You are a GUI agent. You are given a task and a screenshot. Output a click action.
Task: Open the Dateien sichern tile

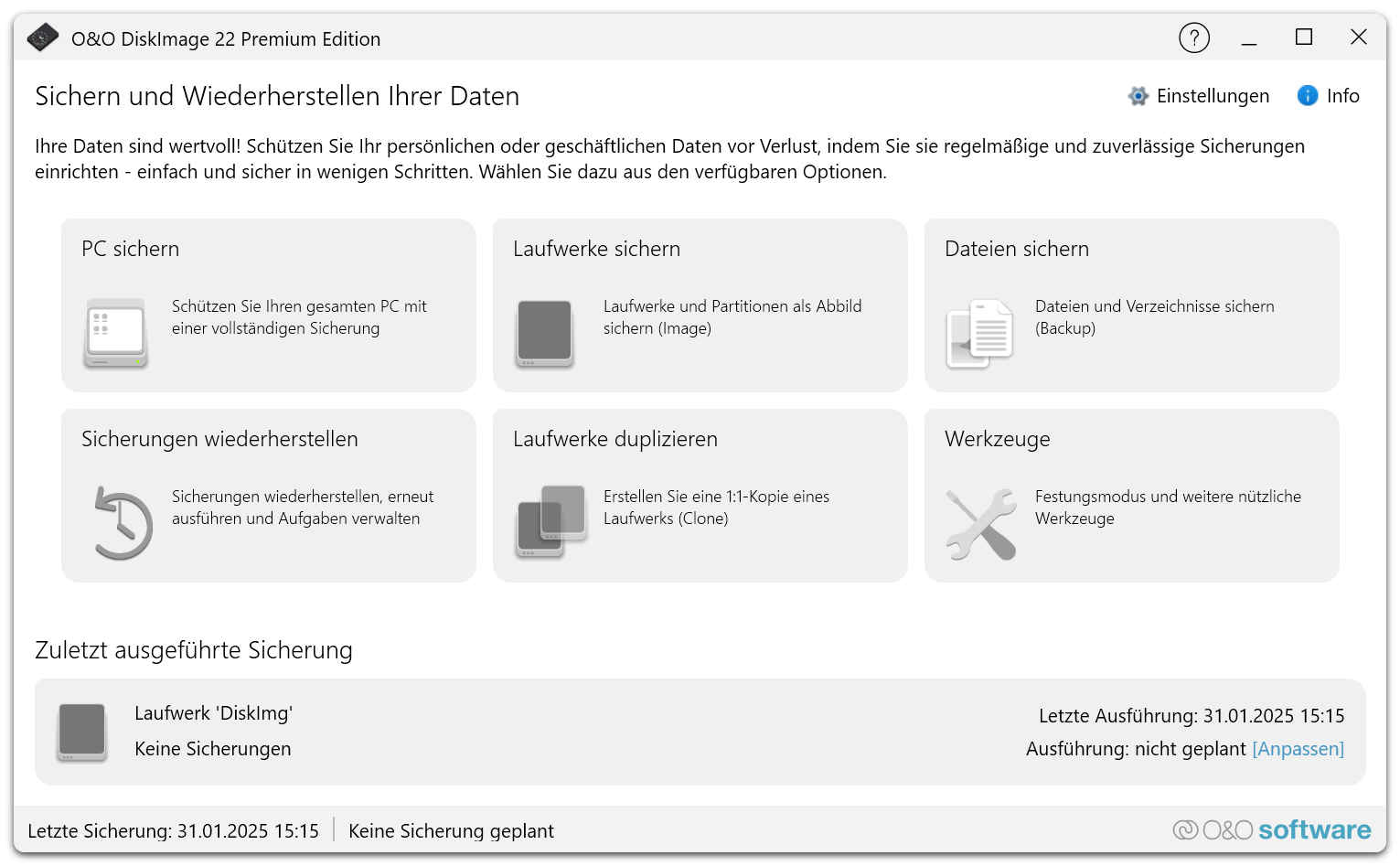point(1131,305)
